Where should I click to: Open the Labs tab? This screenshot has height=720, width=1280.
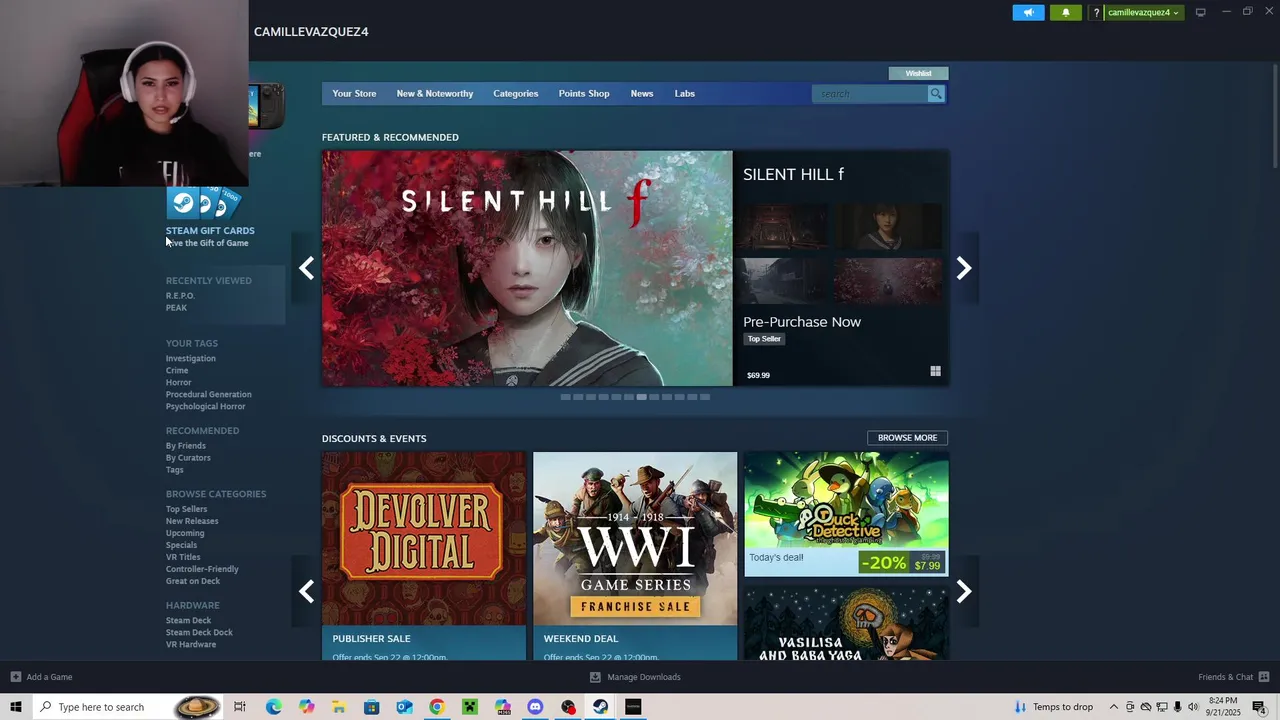685,94
